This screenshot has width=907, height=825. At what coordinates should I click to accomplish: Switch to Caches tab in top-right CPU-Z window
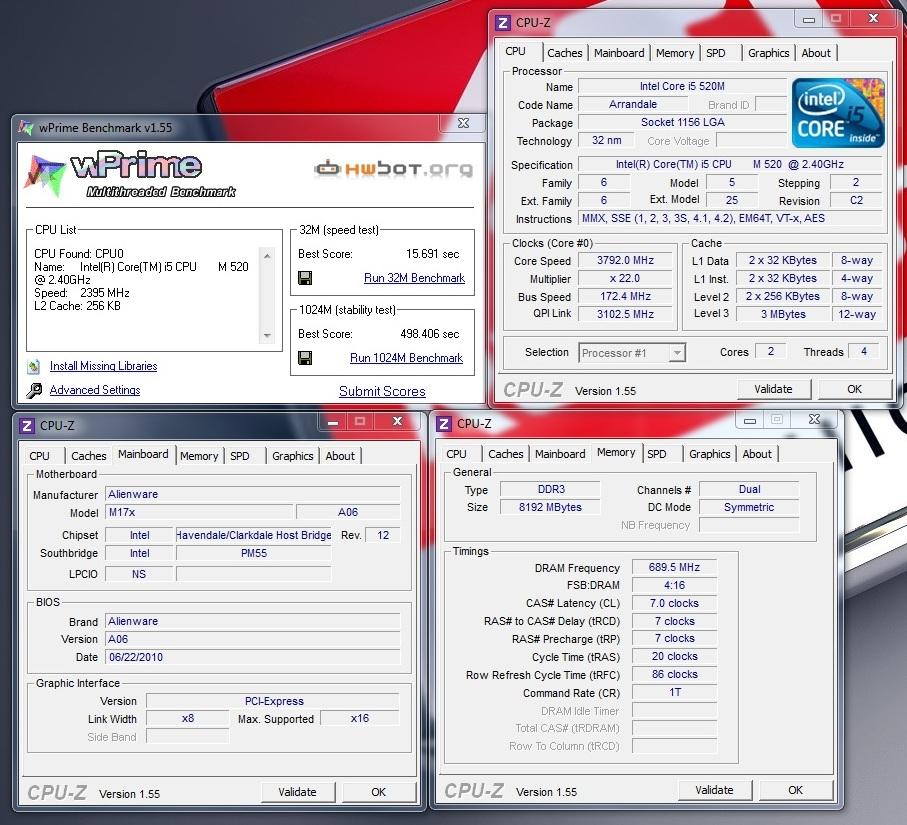tap(565, 53)
